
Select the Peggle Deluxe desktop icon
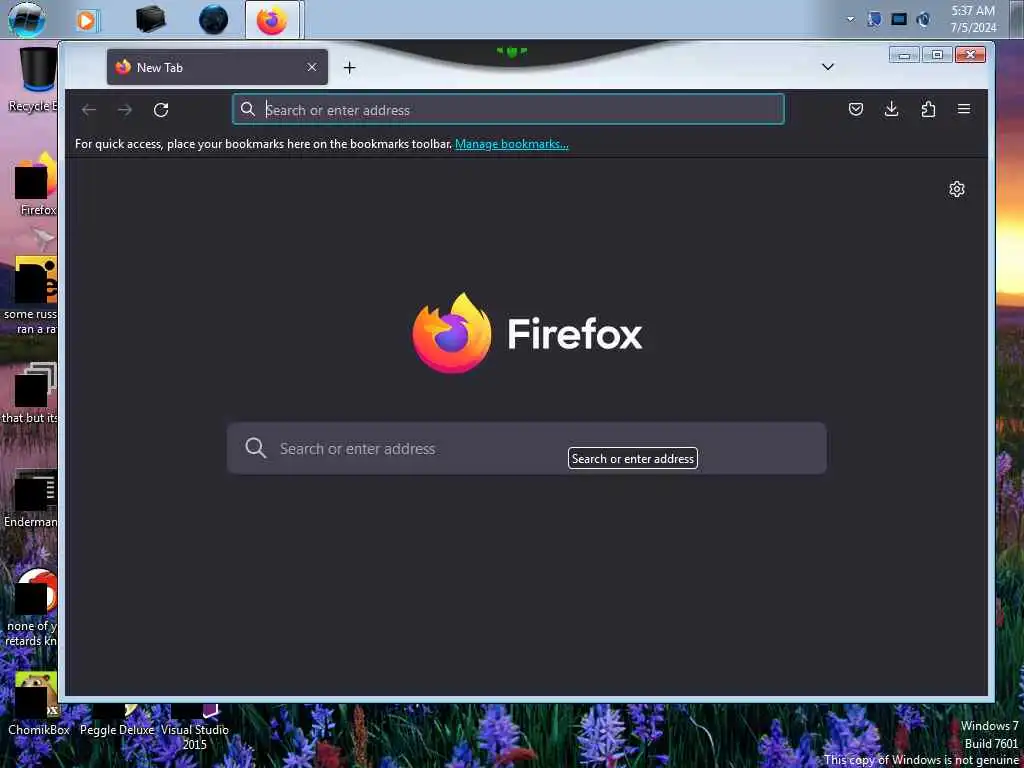point(117,718)
